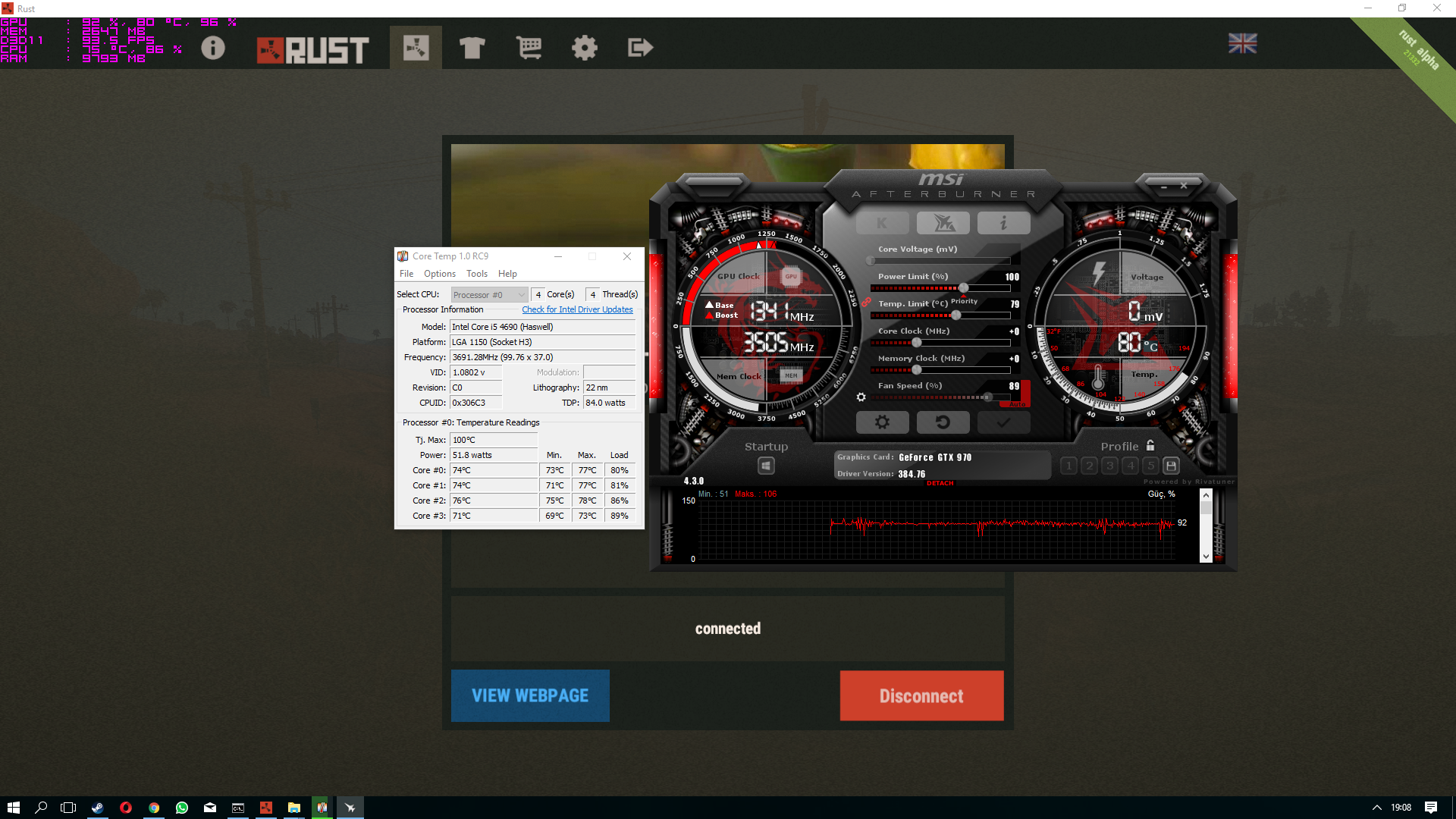Toggle the Profile lock icon
Screen dimensions: 1456x819
pos(1150,445)
